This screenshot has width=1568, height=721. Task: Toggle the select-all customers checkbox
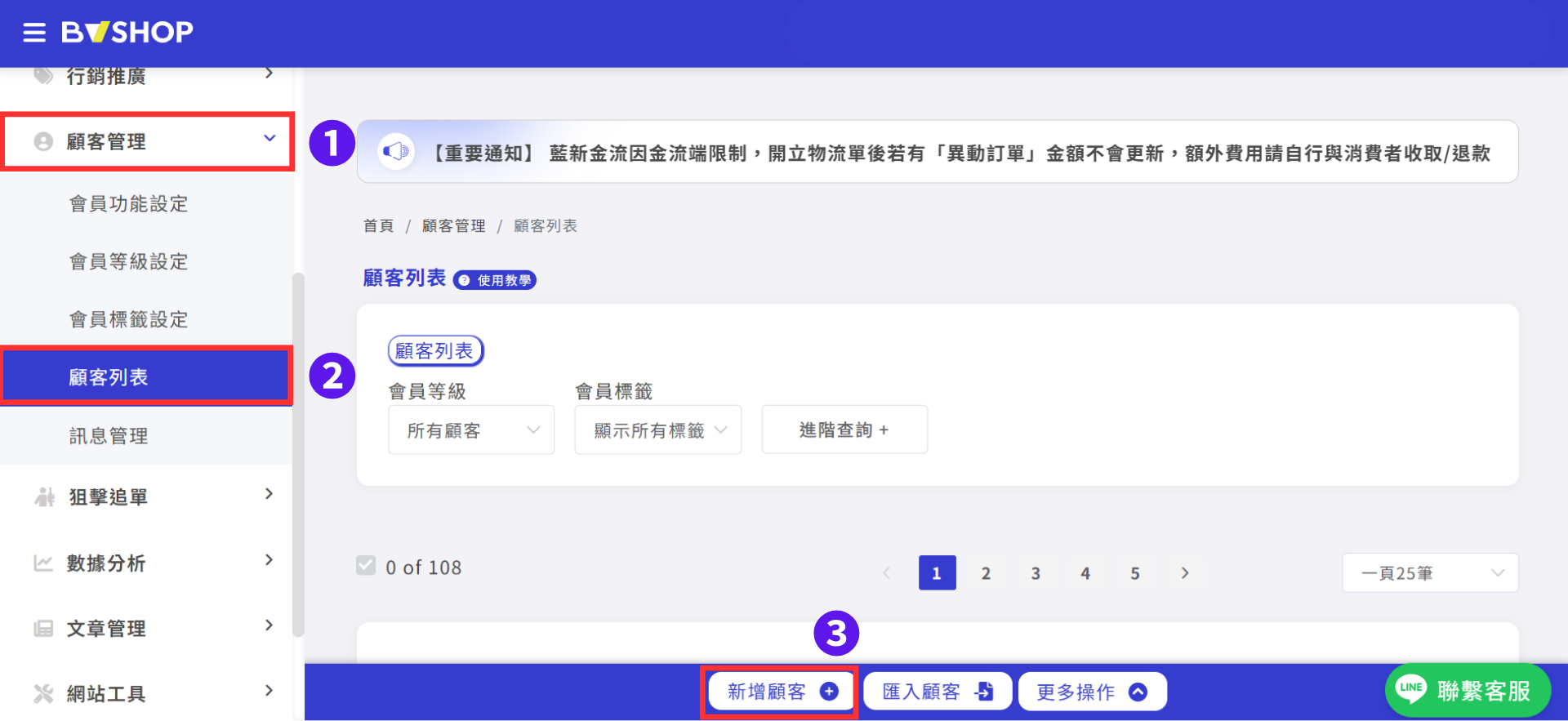(366, 566)
